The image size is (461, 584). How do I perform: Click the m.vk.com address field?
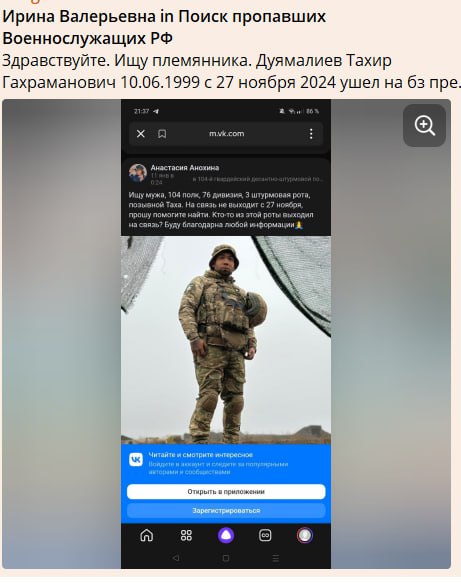tap(226, 134)
